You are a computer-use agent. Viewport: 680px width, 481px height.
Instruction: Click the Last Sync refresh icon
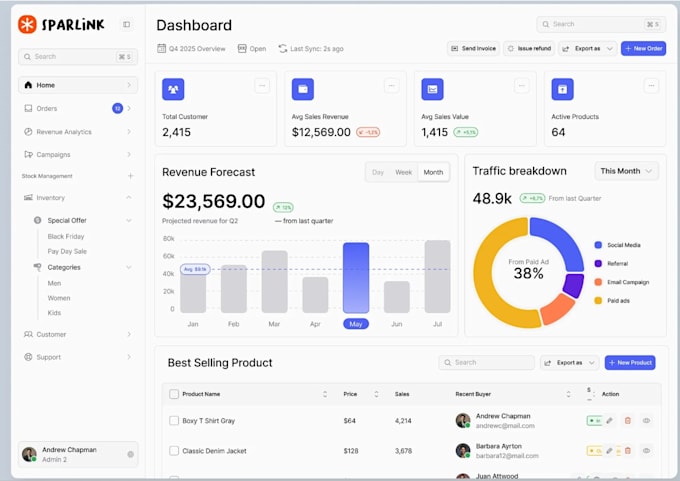(283, 49)
